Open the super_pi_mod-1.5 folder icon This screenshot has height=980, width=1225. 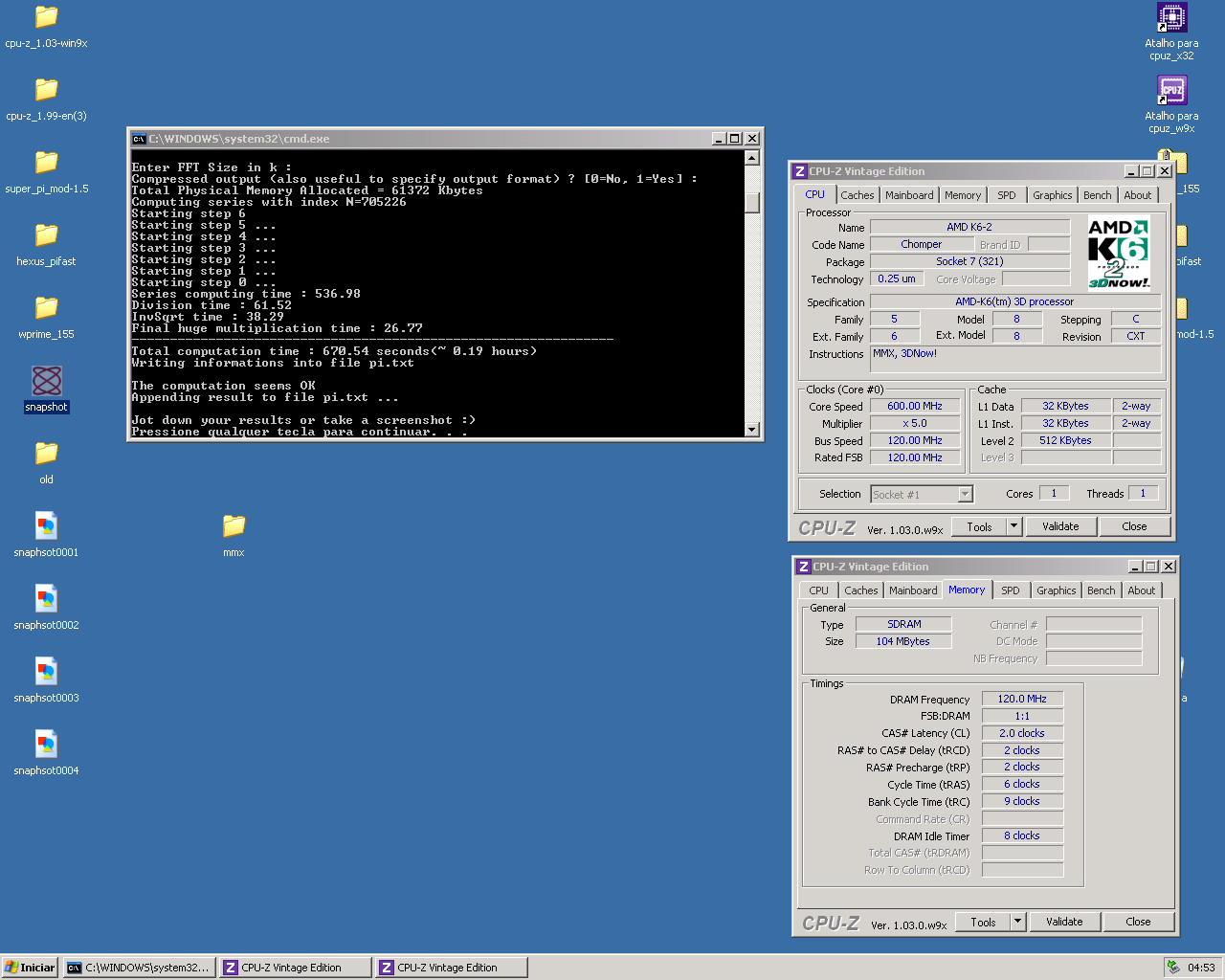(x=46, y=163)
